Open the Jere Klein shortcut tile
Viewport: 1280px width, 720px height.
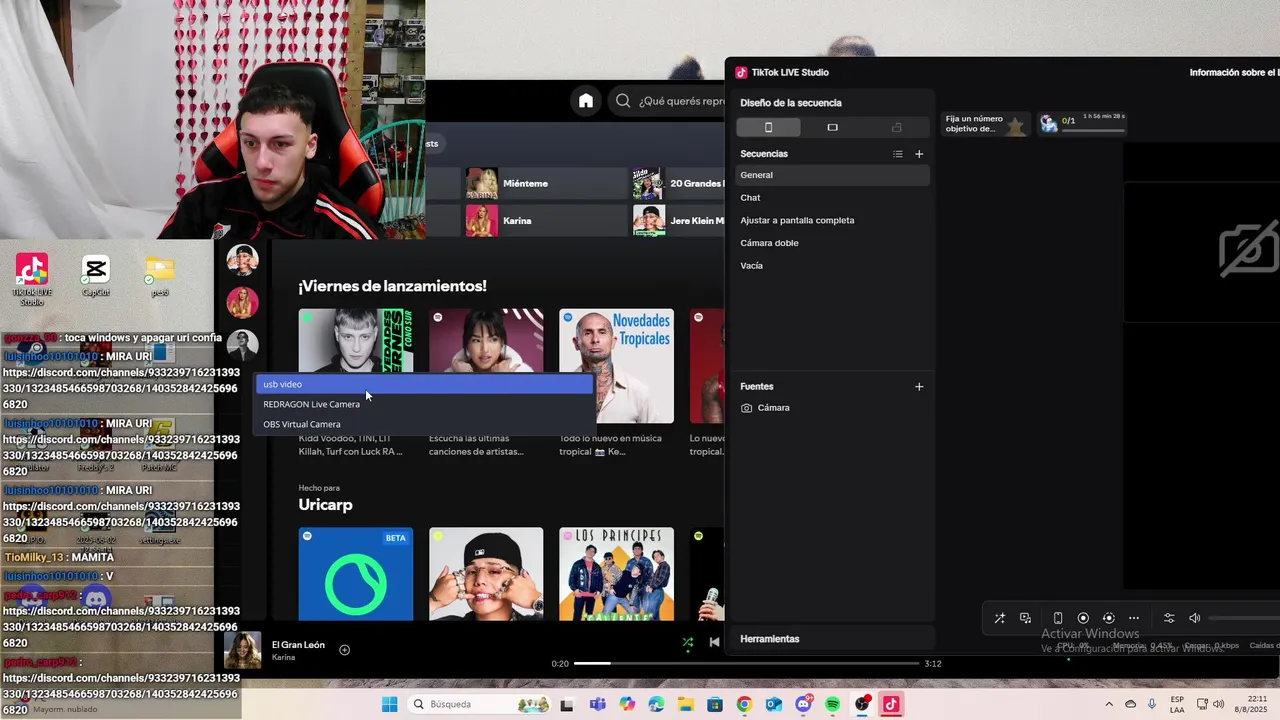(679, 221)
